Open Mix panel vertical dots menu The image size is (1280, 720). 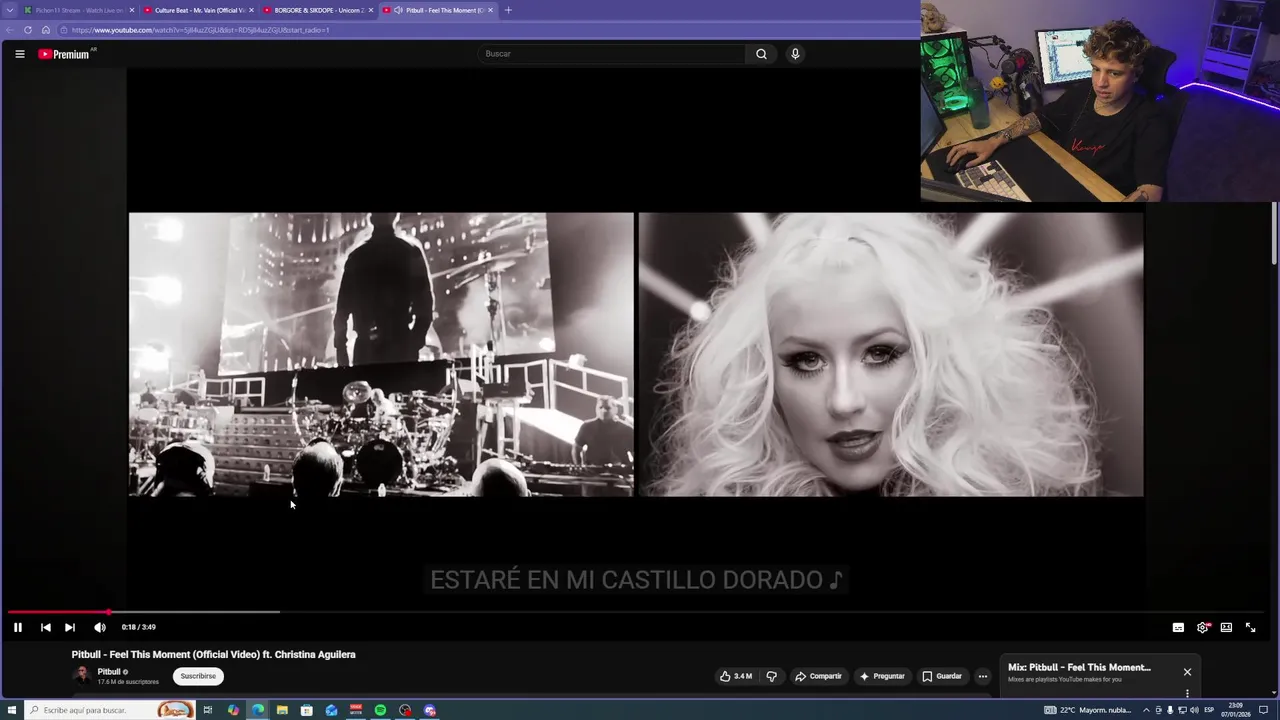1187,693
